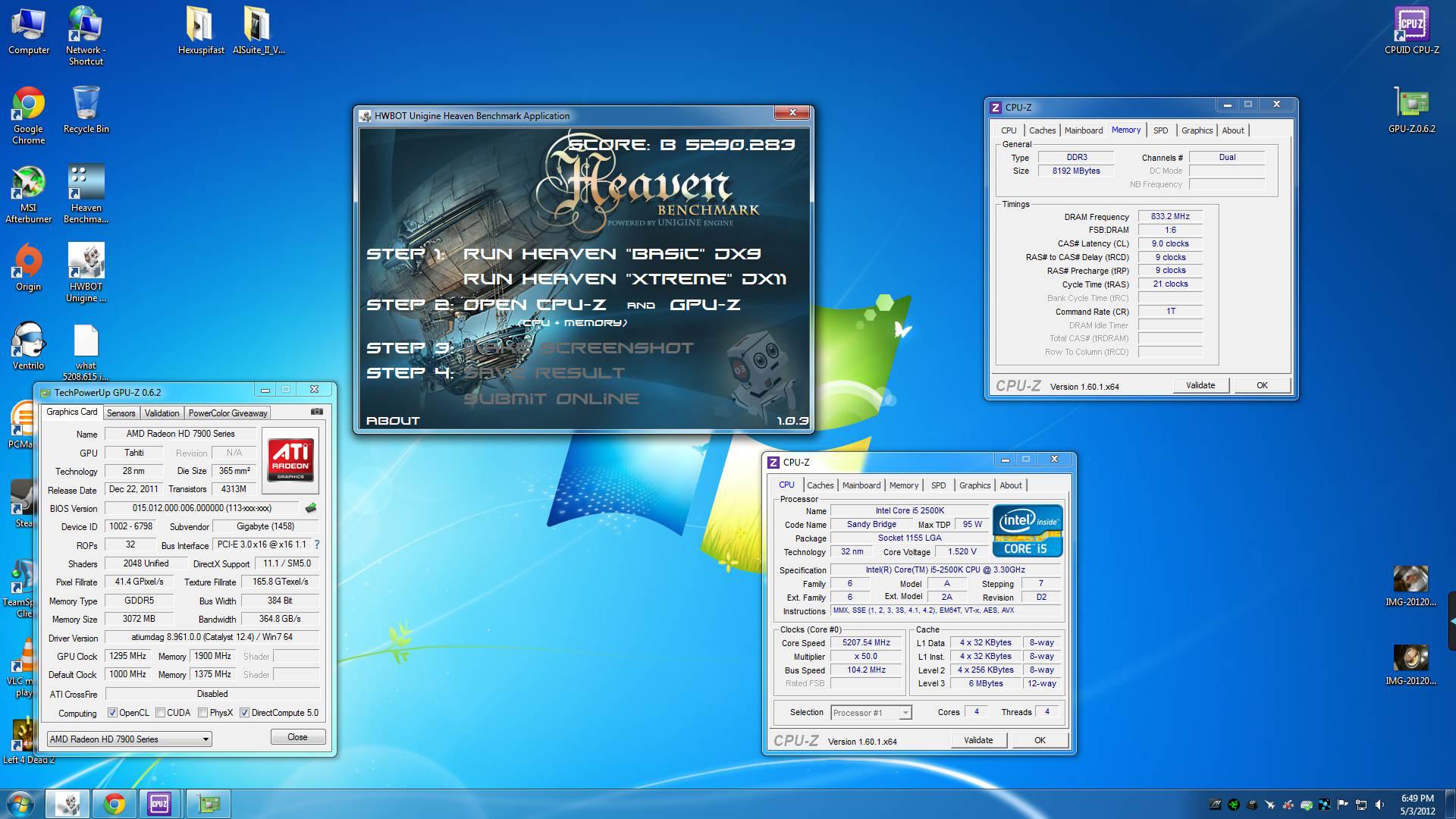Click the Chrome taskbar icon
The image size is (1456, 819).
pos(115,803)
